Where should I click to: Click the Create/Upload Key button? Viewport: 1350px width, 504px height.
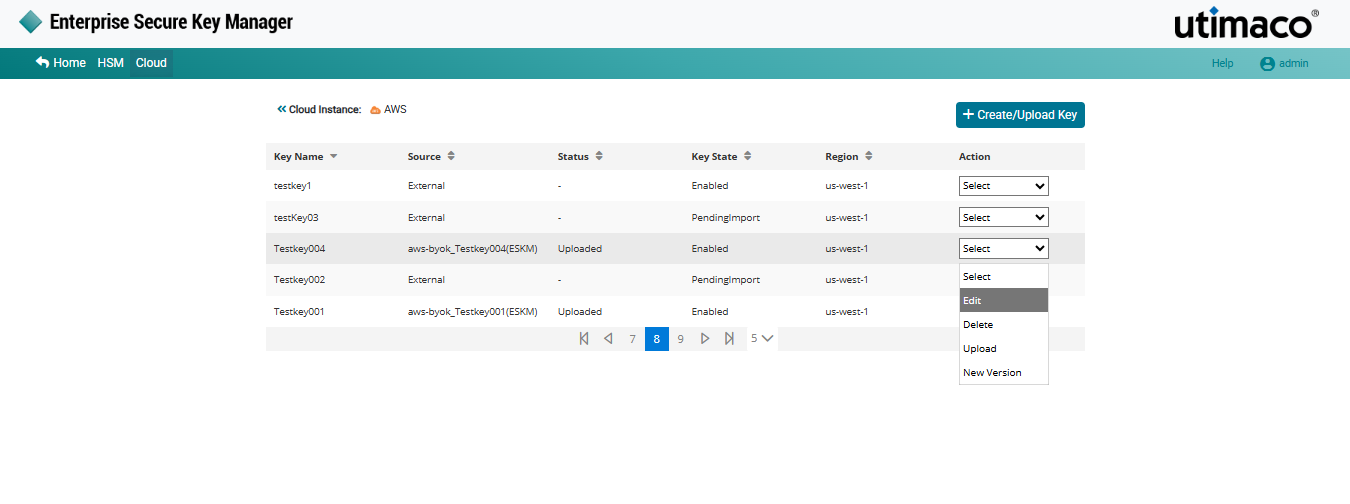1020,115
